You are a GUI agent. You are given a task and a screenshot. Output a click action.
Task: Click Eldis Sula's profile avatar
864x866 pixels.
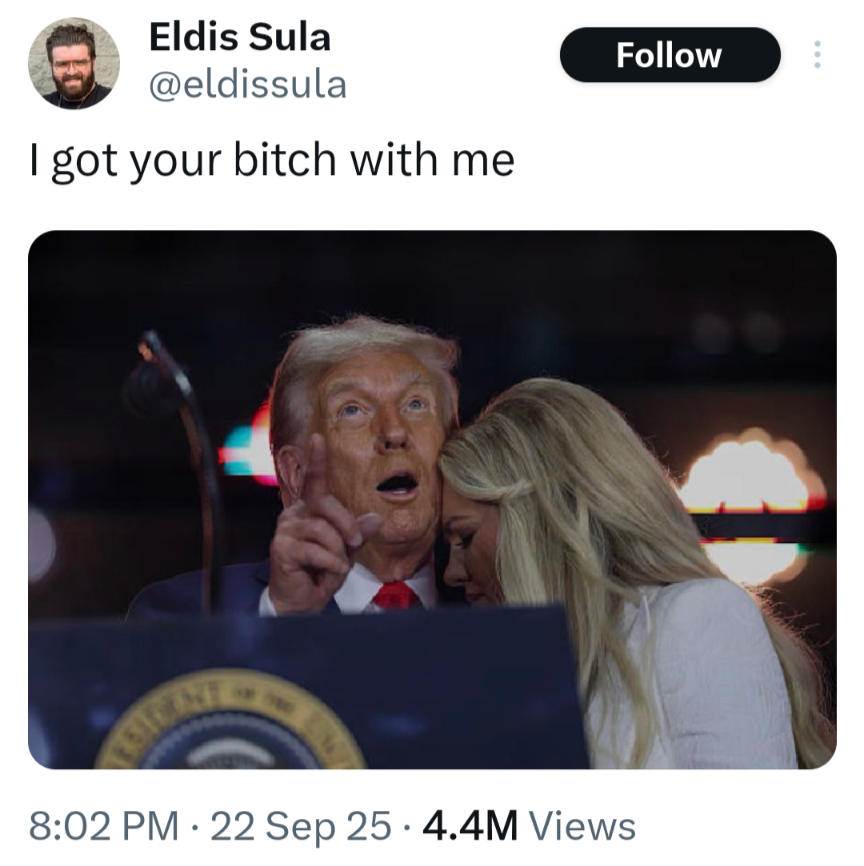73,63
